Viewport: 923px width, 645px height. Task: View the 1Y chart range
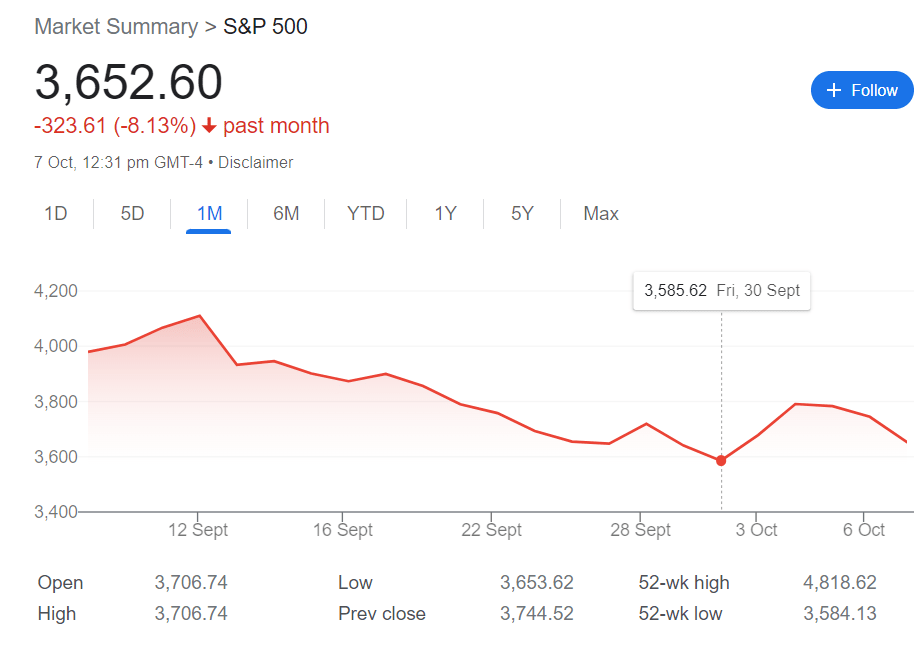pyautogui.click(x=445, y=213)
